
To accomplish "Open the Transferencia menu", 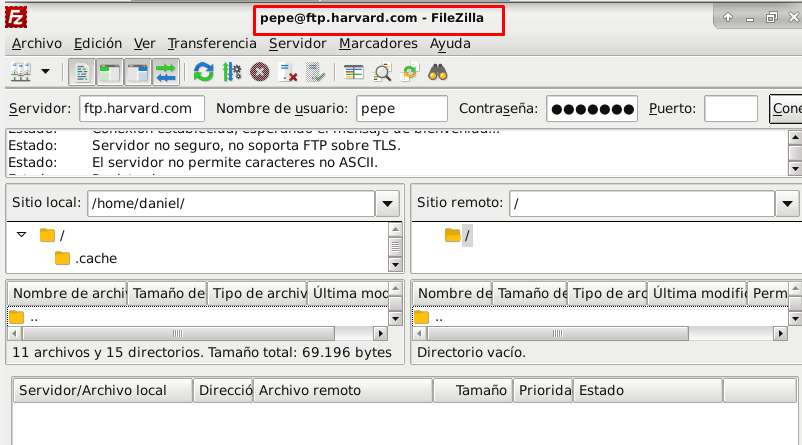I will [212, 44].
